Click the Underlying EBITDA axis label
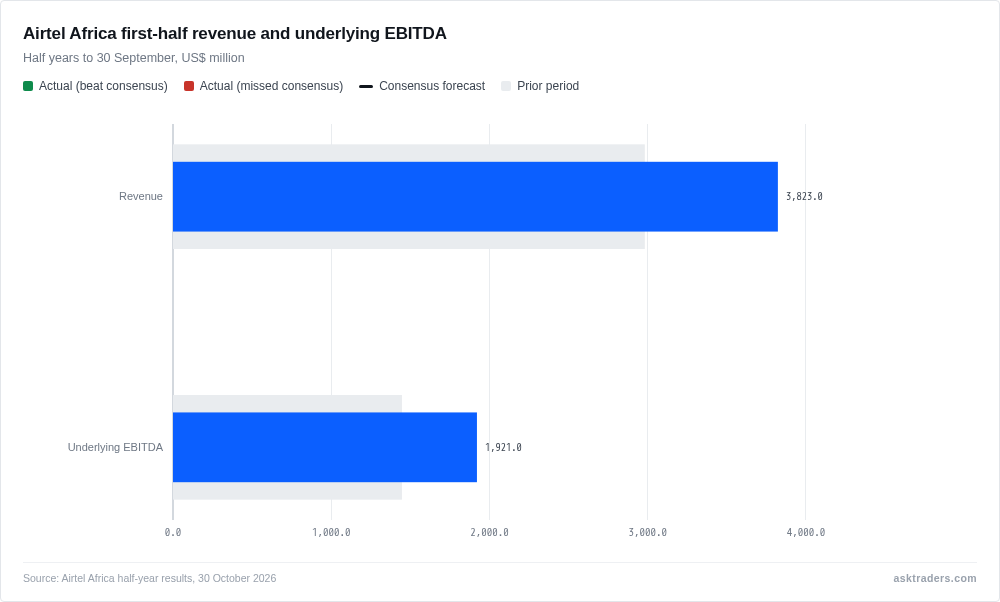Image resolution: width=1000 pixels, height=602 pixels. pyautogui.click(x=115, y=447)
